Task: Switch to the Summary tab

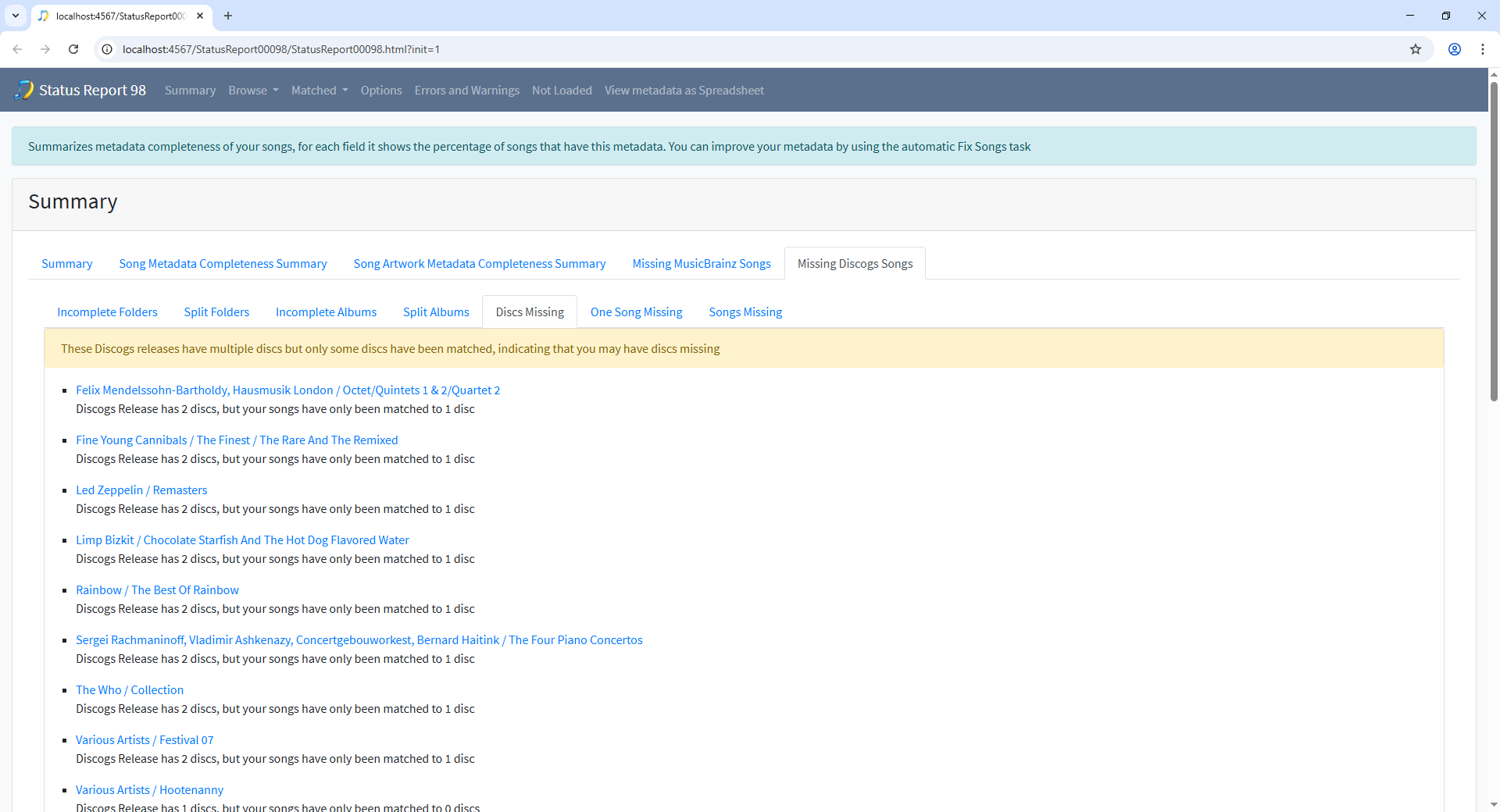Action: tap(66, 264)
